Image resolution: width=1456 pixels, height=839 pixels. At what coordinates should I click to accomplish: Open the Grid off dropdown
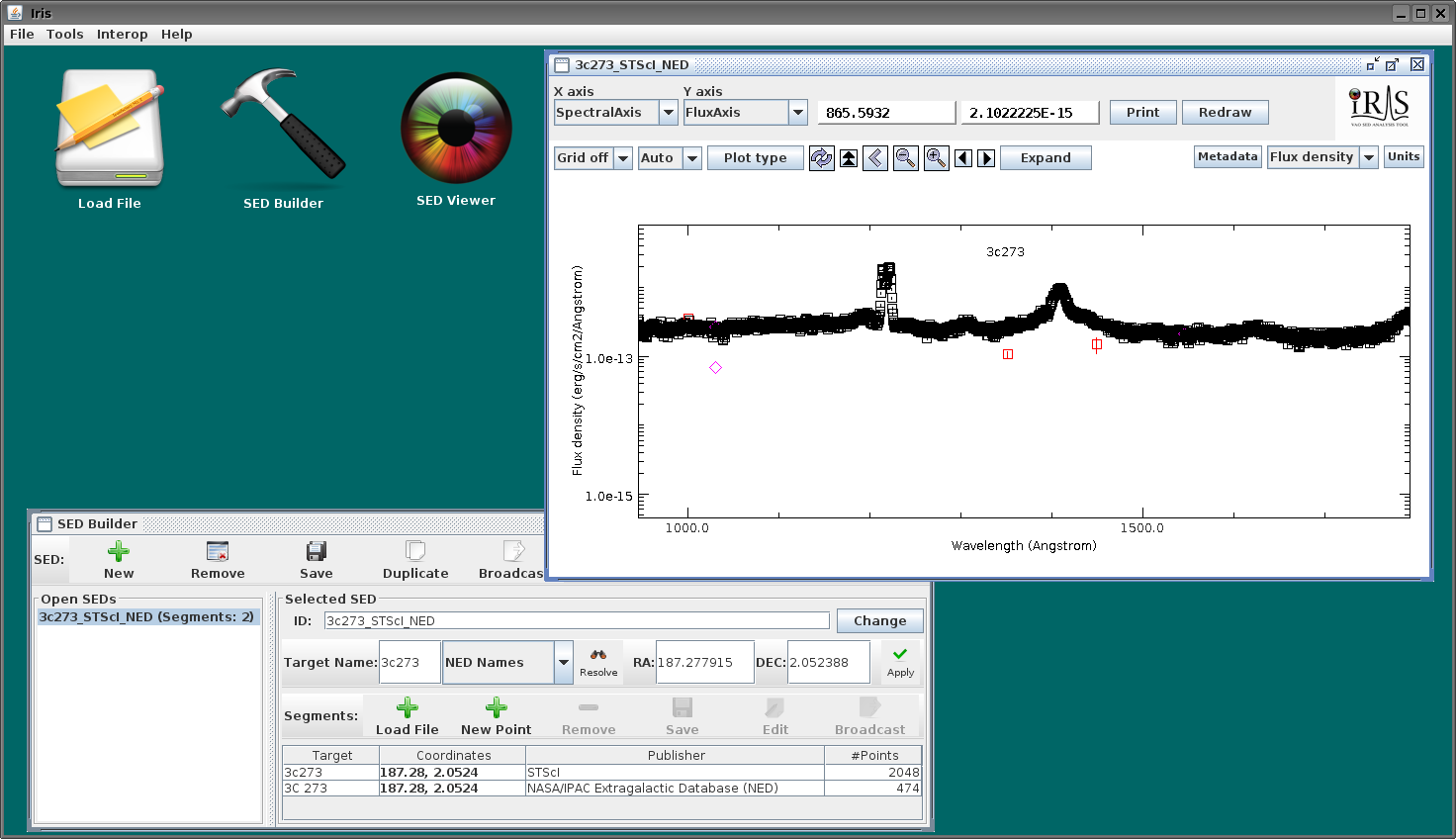pos(592,158)
